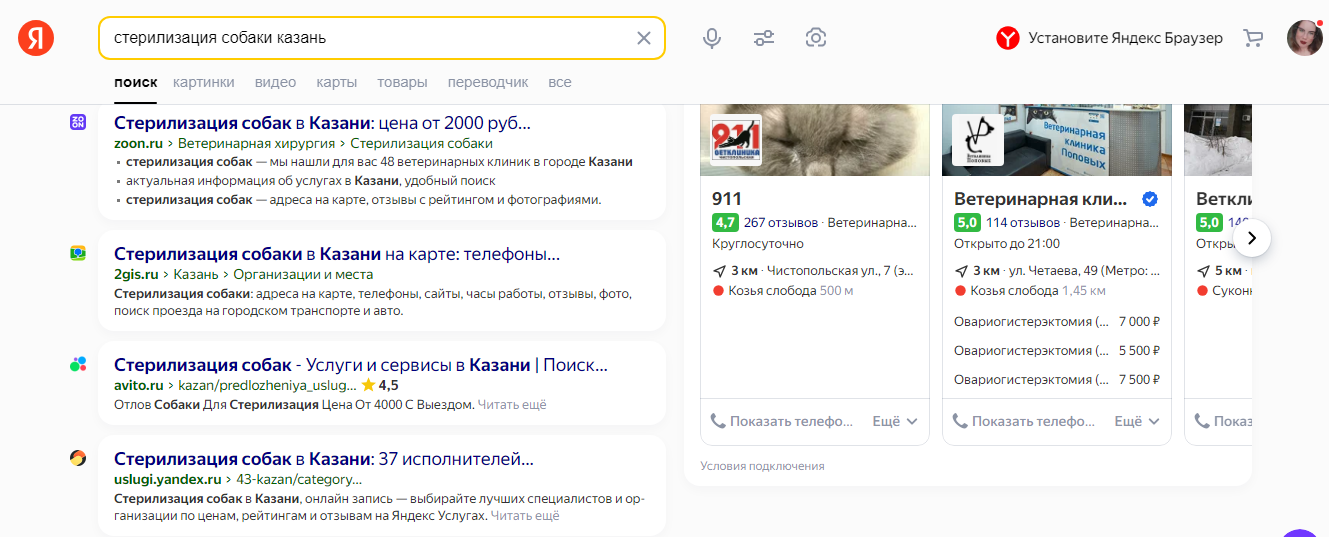Click the 911 clinic logo thumbnail
Image resolution: width=1329 pixels, height=537 pixels.
click(736, 139)
